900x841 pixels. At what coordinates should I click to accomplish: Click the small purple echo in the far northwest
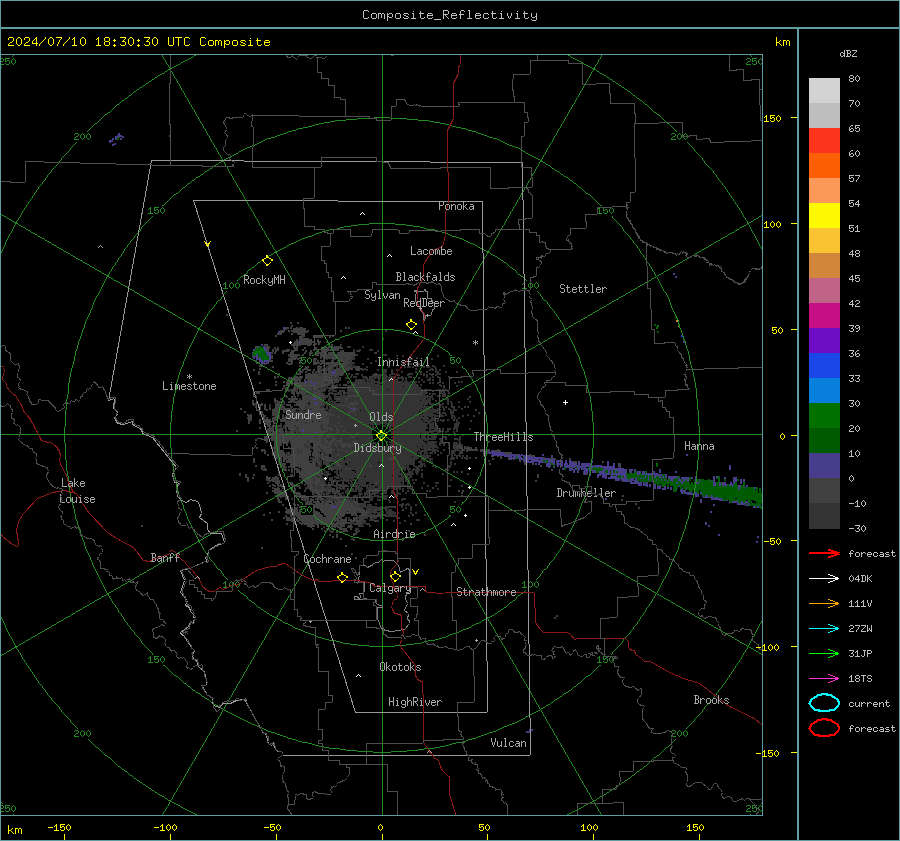pos(117,139)
